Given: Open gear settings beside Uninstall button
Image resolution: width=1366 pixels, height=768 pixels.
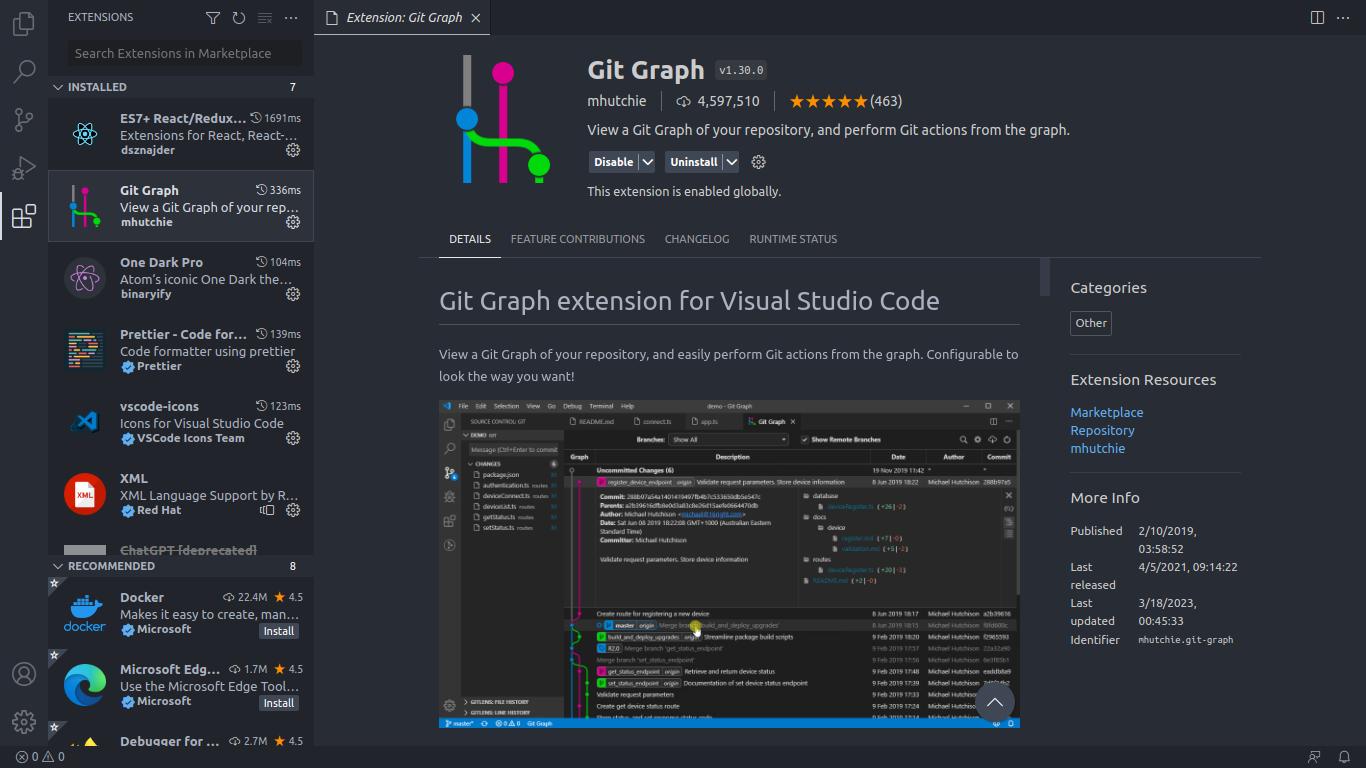Looking at the screenshot, I should pyautogui.click(x=758, y=162).
